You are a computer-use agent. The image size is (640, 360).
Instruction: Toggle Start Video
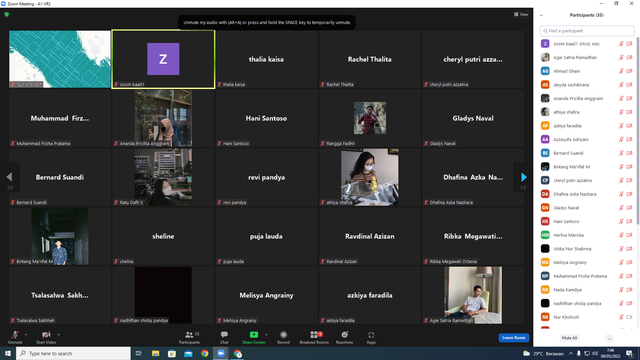pos(46,337)
